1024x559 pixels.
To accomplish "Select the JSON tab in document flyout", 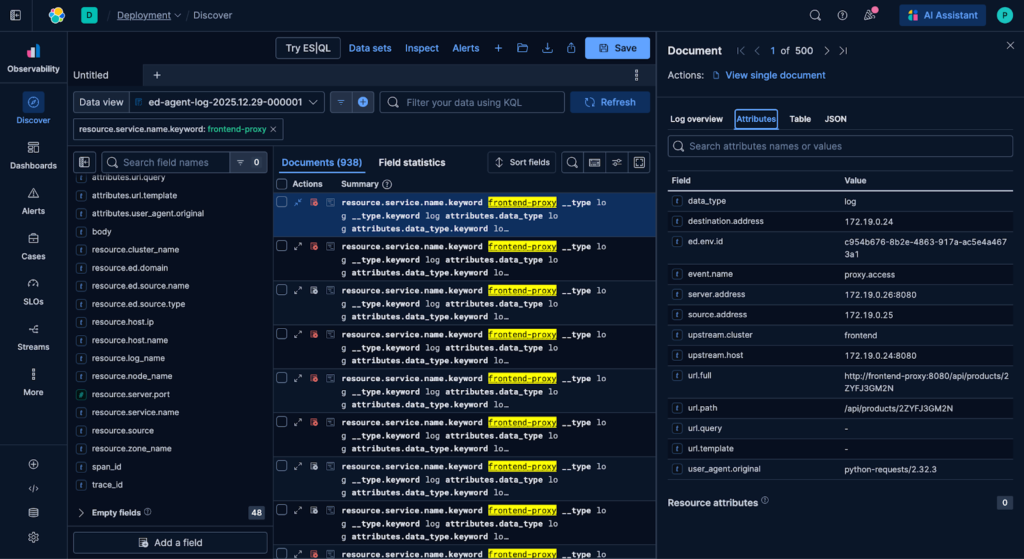I will coord(835,119).
